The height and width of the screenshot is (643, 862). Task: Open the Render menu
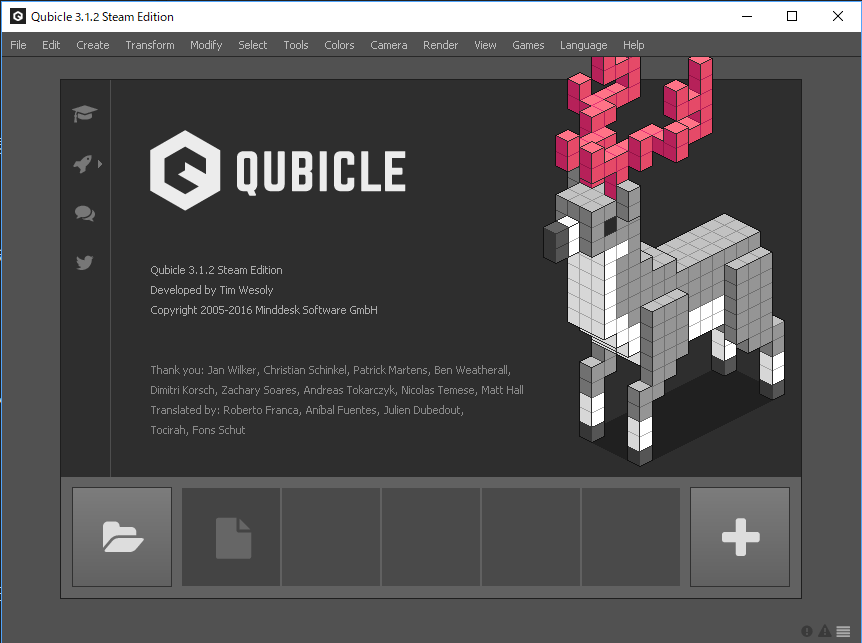[440, 45]
